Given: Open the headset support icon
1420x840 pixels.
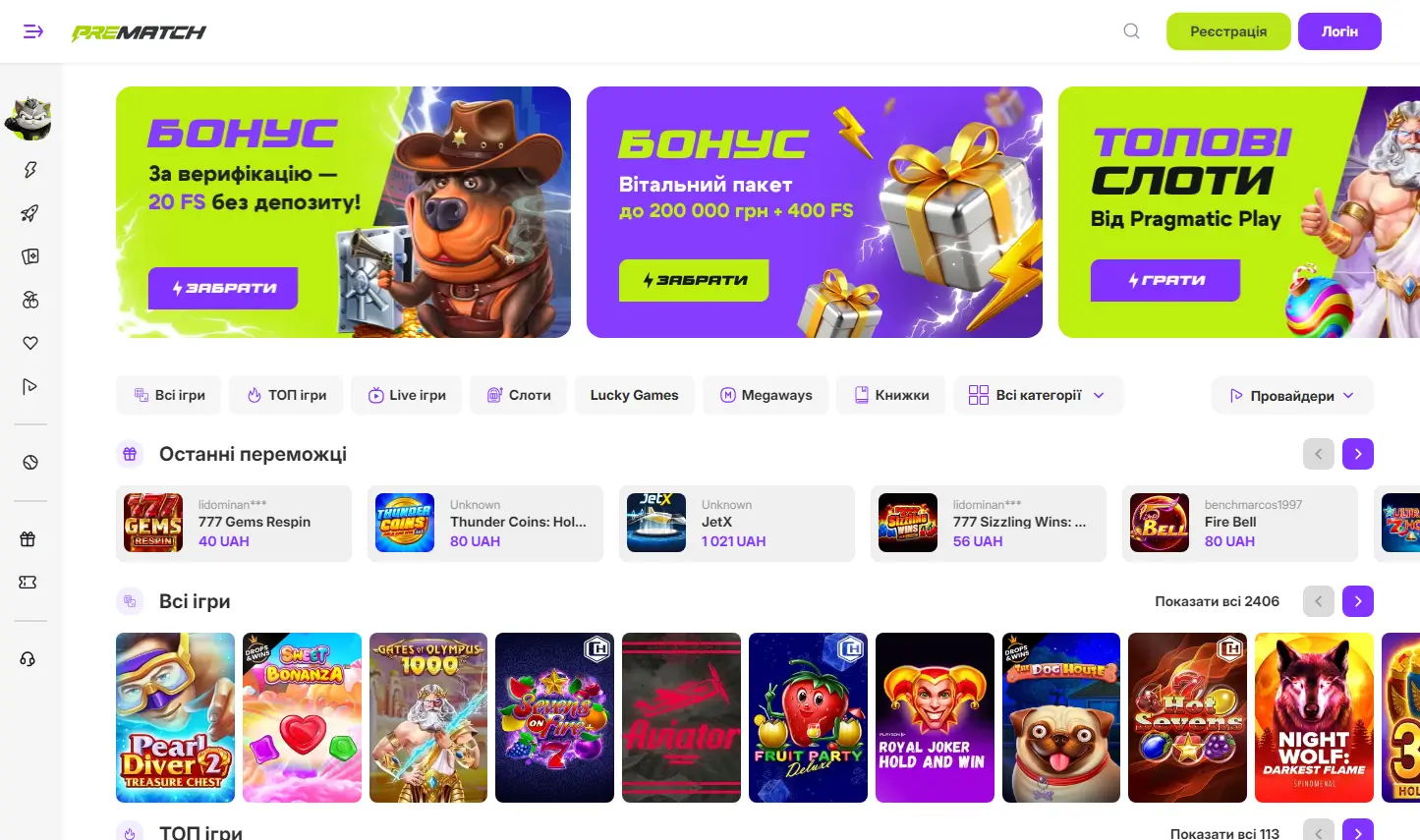Looking at the screenshot, I should click(x=28, y=659).
